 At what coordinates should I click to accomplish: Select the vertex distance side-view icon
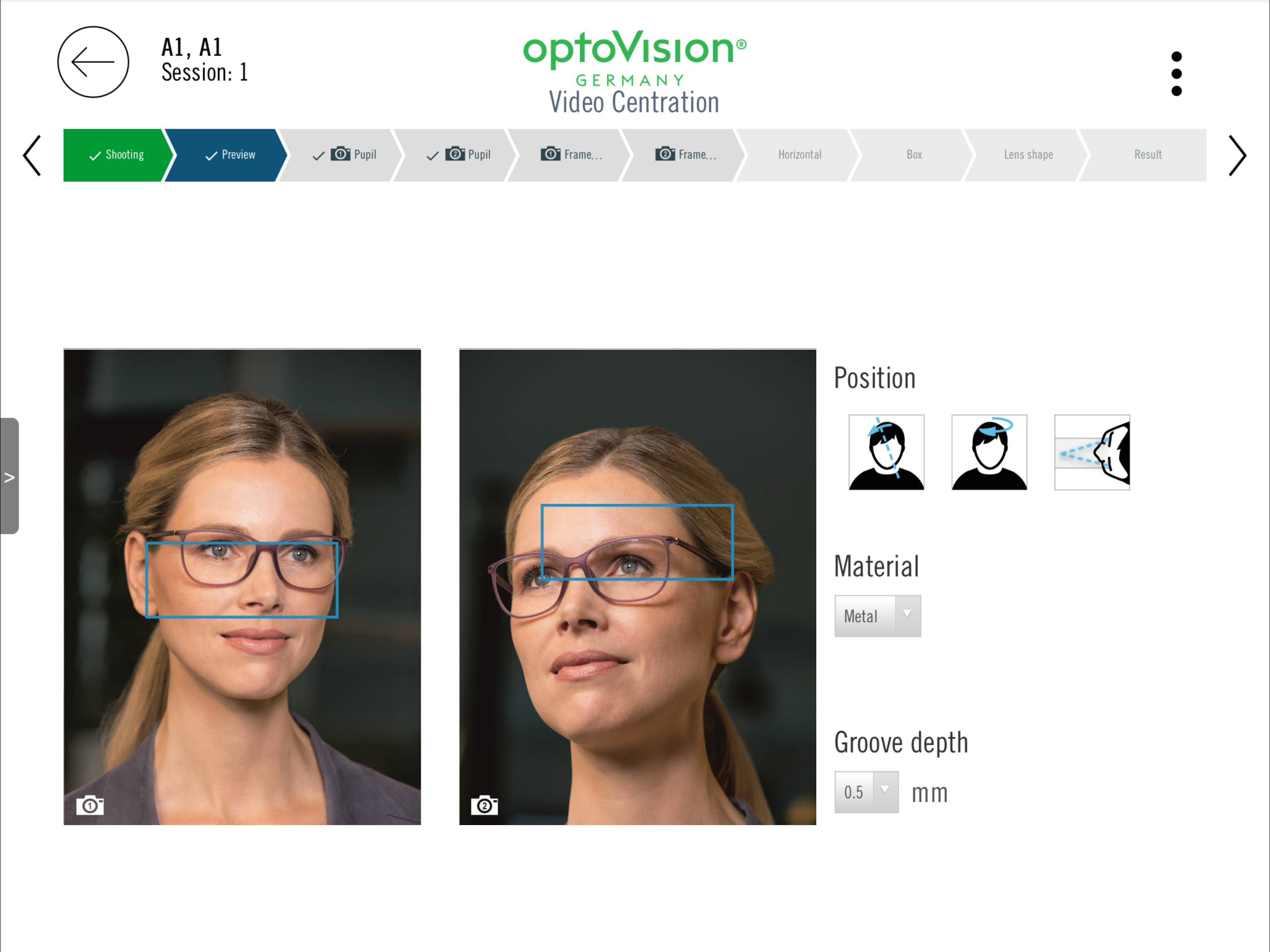point(1092,452)
